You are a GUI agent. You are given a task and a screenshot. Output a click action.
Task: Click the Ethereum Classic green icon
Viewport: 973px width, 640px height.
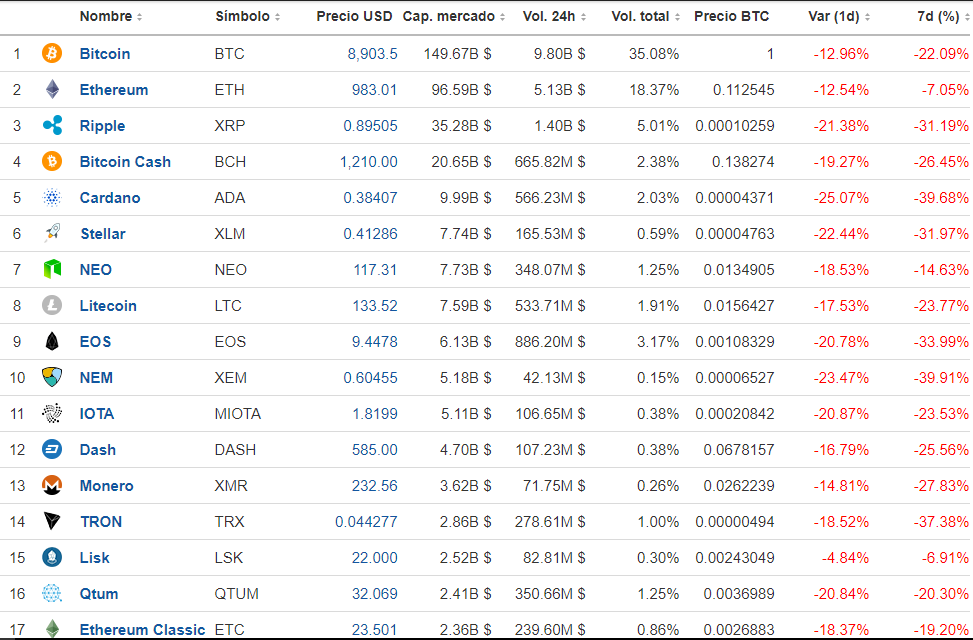pyautogui.click(x=52, y=629)
